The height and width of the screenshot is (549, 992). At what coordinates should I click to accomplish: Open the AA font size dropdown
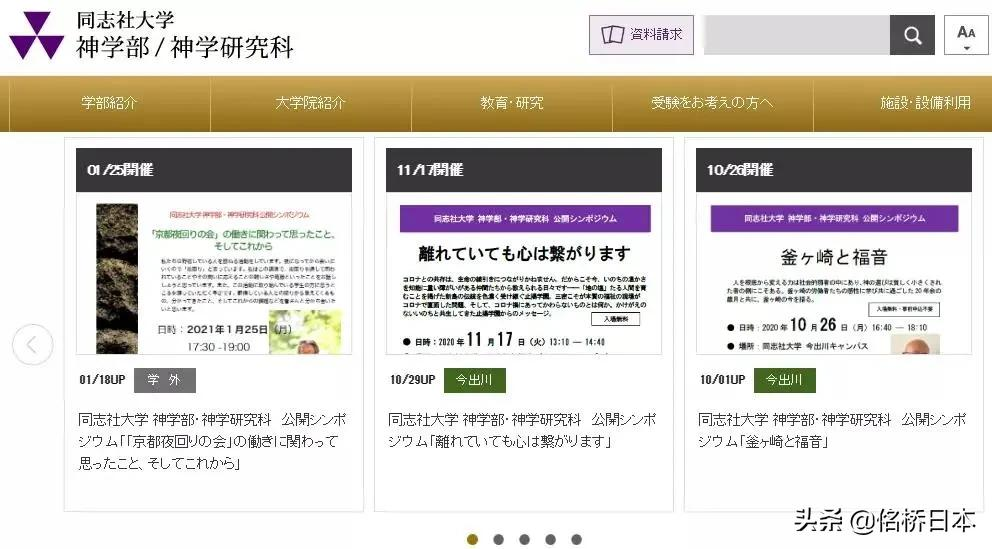(x=966, y=35)
